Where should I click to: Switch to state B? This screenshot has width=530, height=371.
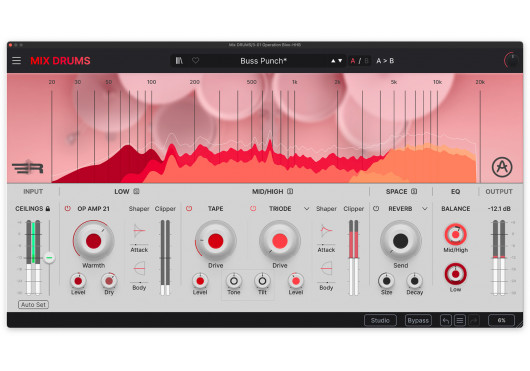366,61
